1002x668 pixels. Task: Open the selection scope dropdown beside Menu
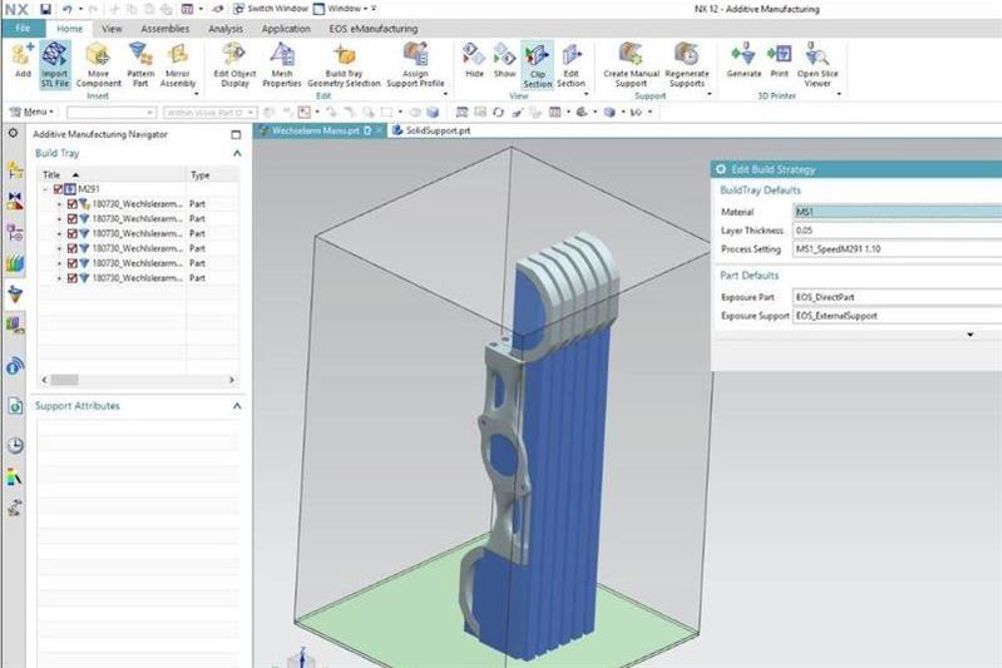112,113
